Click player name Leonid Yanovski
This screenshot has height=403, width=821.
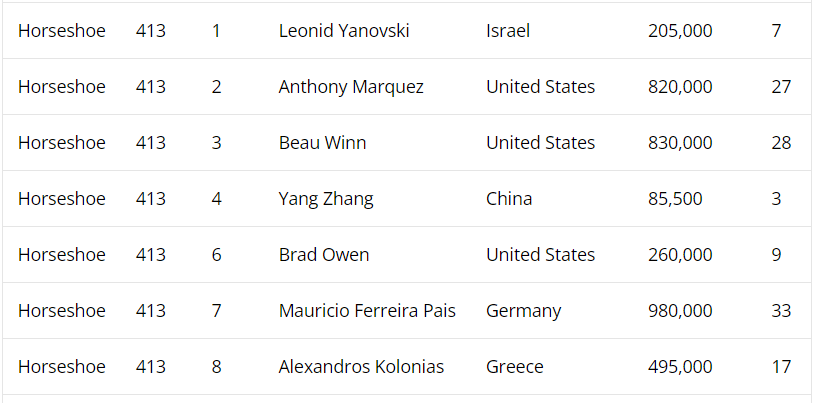[x=343, y=31]
